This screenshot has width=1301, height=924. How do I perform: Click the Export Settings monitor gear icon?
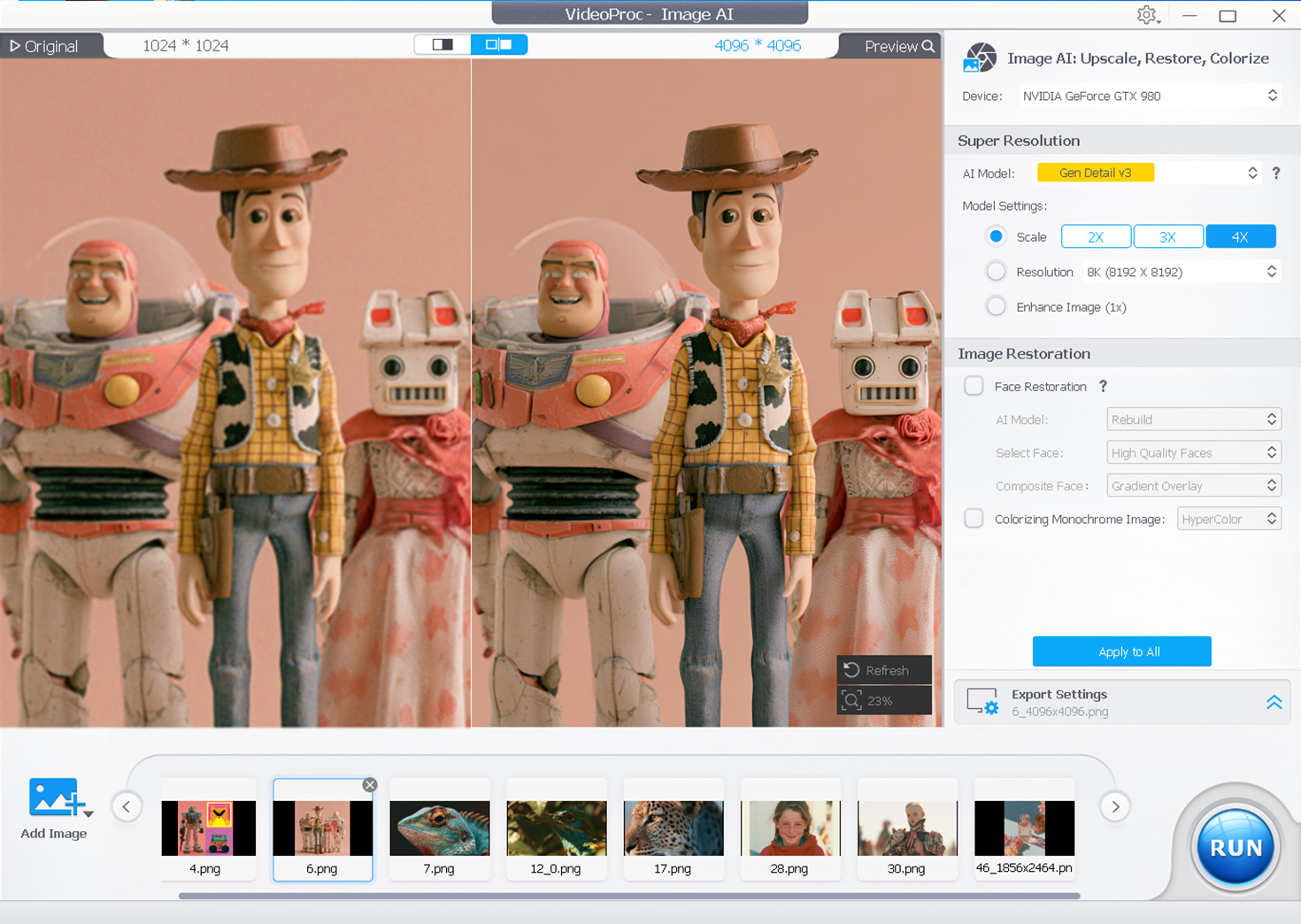tap(982, 702)
